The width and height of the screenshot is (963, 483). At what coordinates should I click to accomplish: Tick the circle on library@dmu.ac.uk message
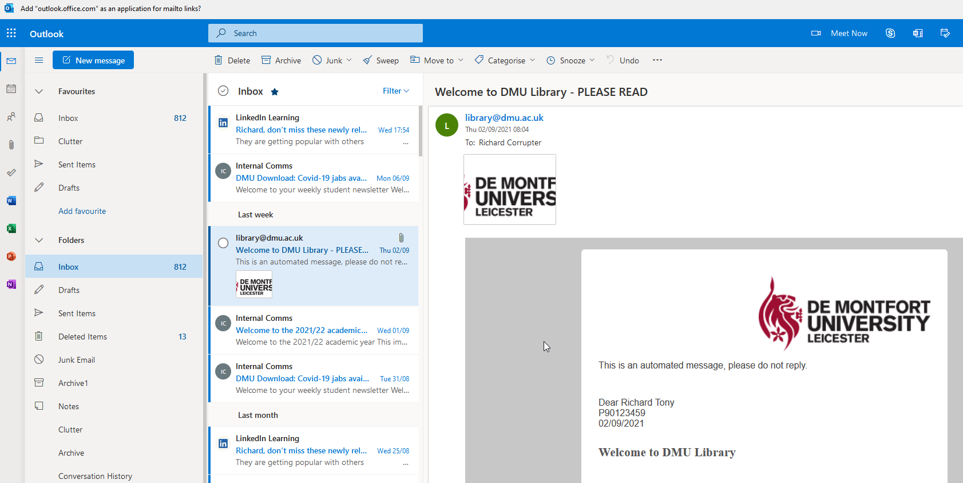[x=223, y=243]
